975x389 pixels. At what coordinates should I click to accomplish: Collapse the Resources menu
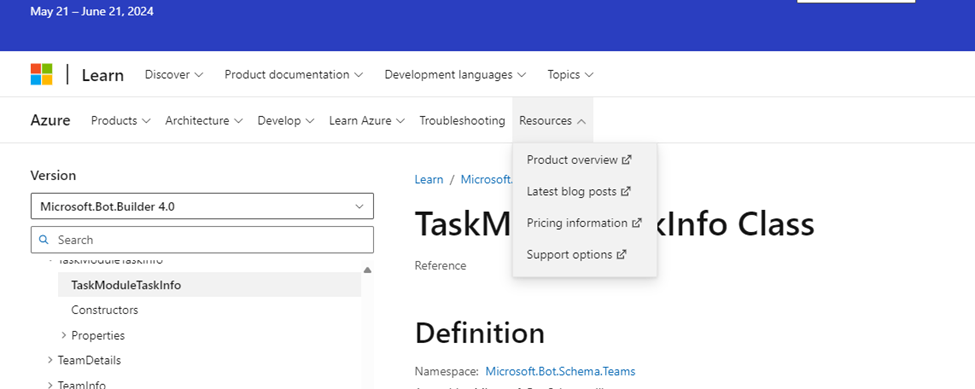click(x=553, y=121)
